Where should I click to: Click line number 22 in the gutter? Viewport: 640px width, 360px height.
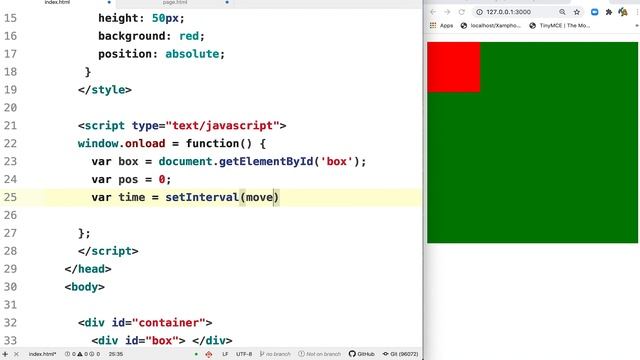pos(10,144)
